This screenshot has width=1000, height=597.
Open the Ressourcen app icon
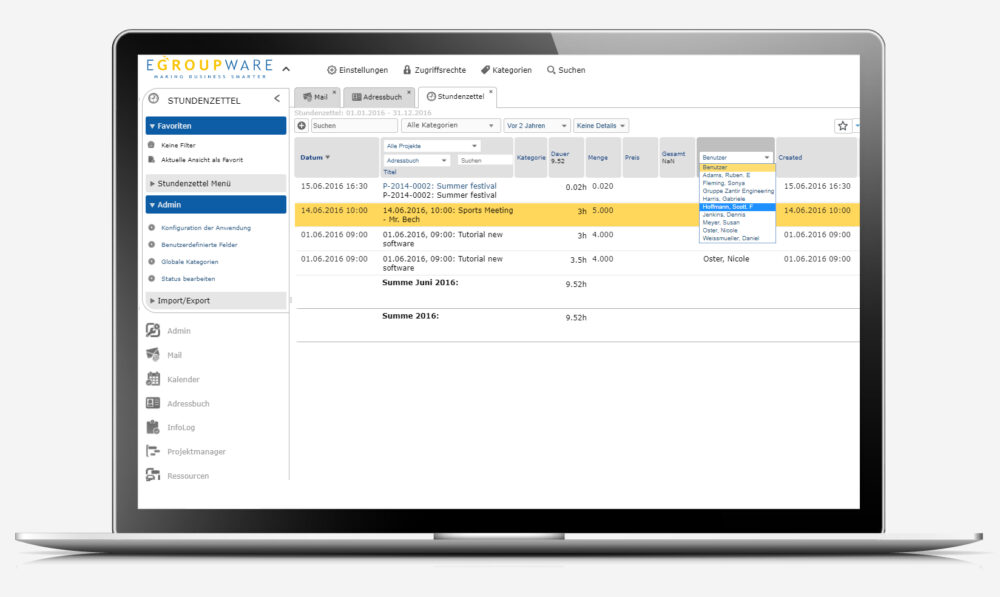[x=153, y=475]
